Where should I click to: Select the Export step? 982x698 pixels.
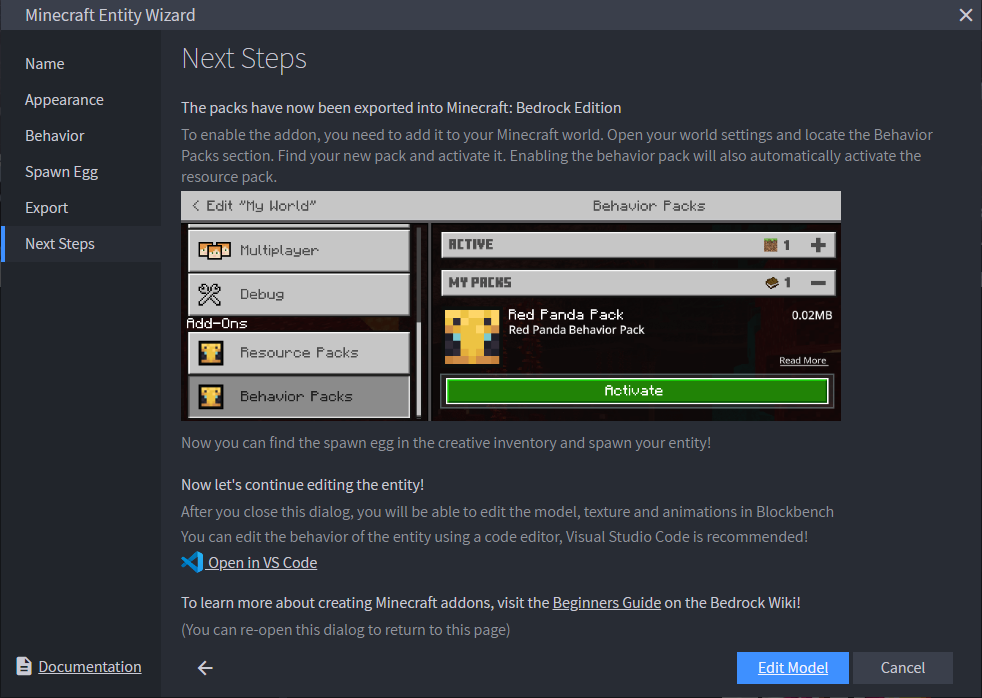[x=46, y=208]
